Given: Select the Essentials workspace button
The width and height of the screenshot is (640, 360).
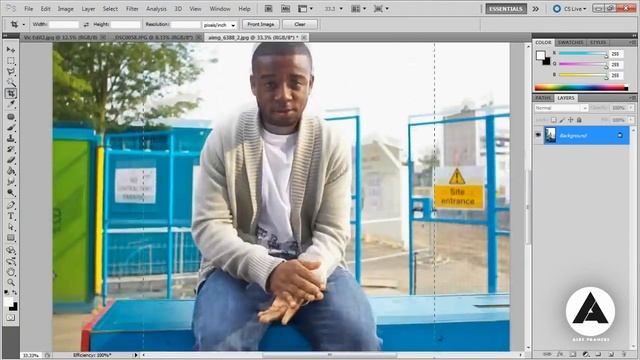Looking at the screenshot, I should pyautogui.click(x=506, y=9).
